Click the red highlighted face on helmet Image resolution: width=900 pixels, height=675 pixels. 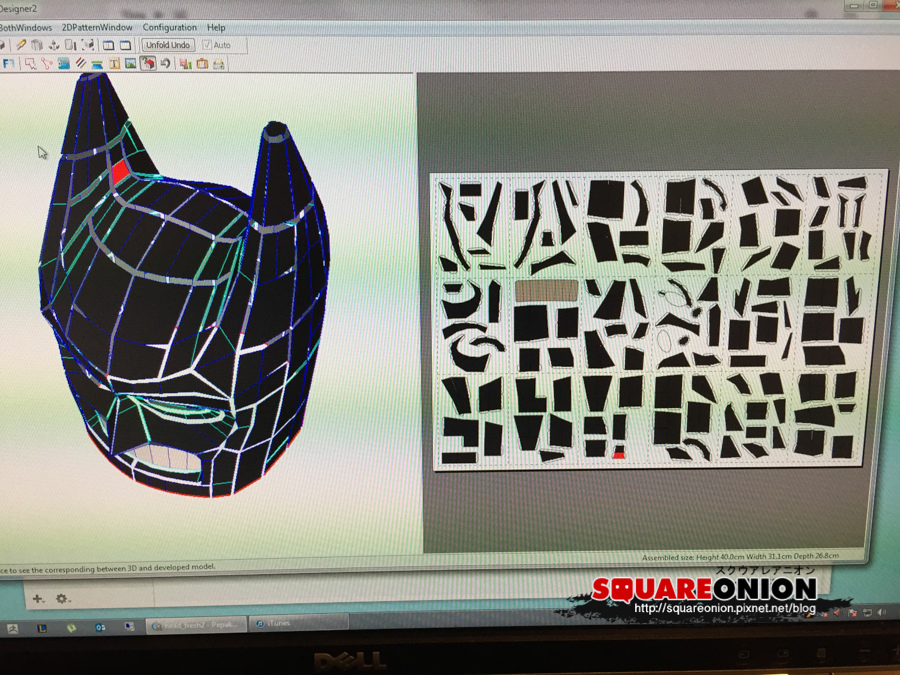click(x=120, y=172)
